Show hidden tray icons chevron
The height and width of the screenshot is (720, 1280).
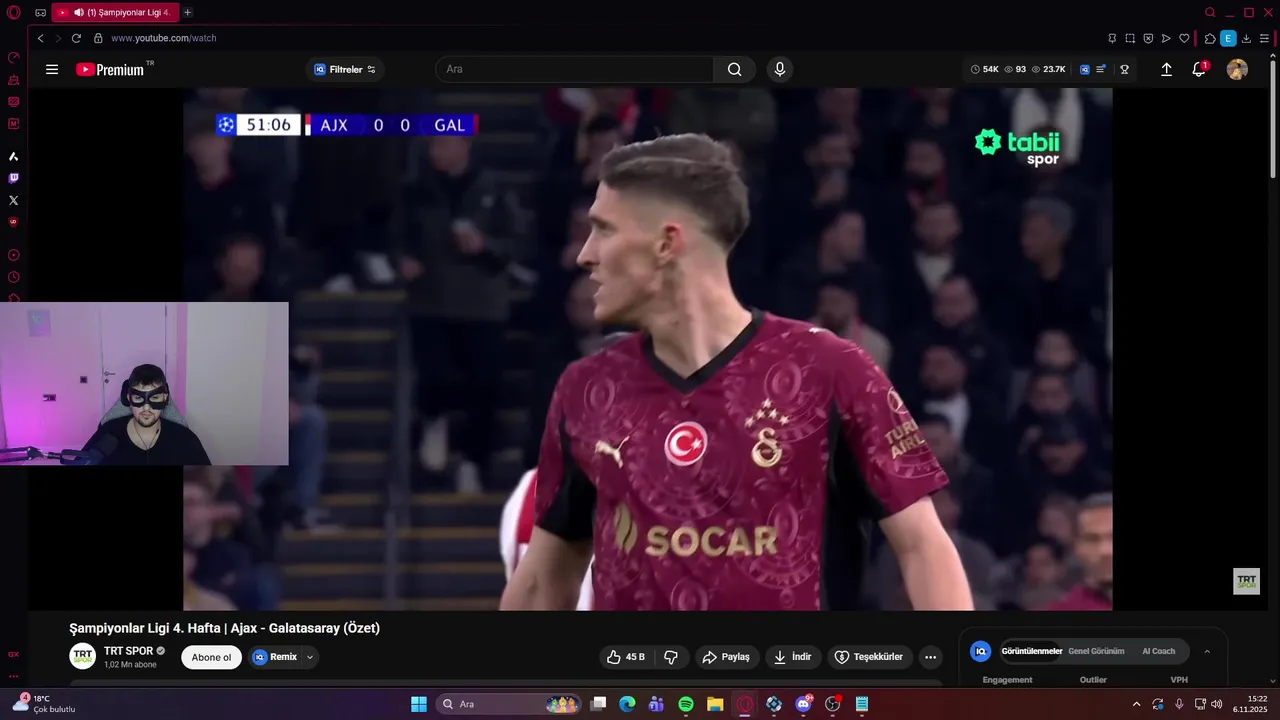[x=1136, y=704]
